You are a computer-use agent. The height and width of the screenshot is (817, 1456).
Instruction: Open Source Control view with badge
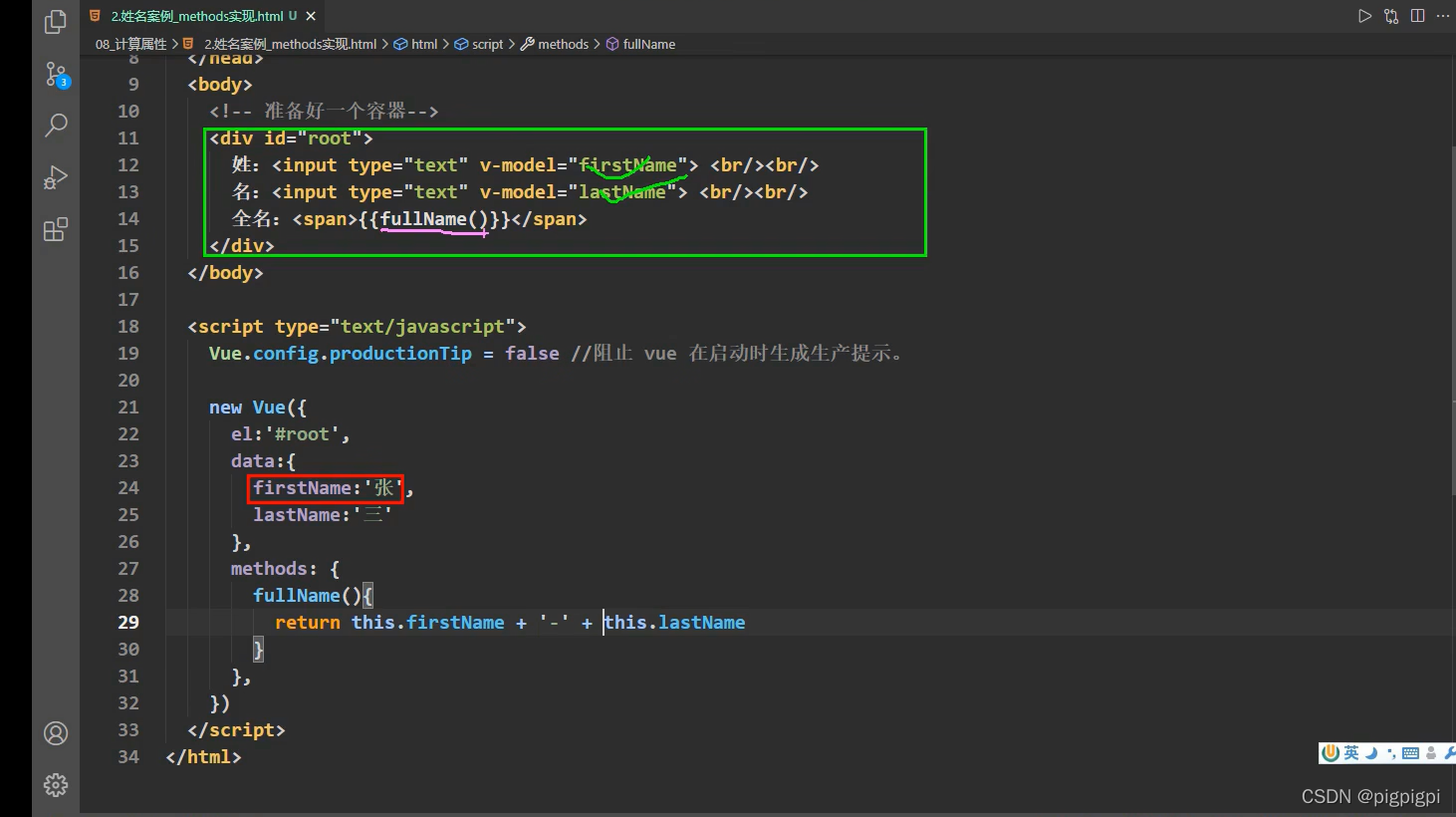[57, 75]
